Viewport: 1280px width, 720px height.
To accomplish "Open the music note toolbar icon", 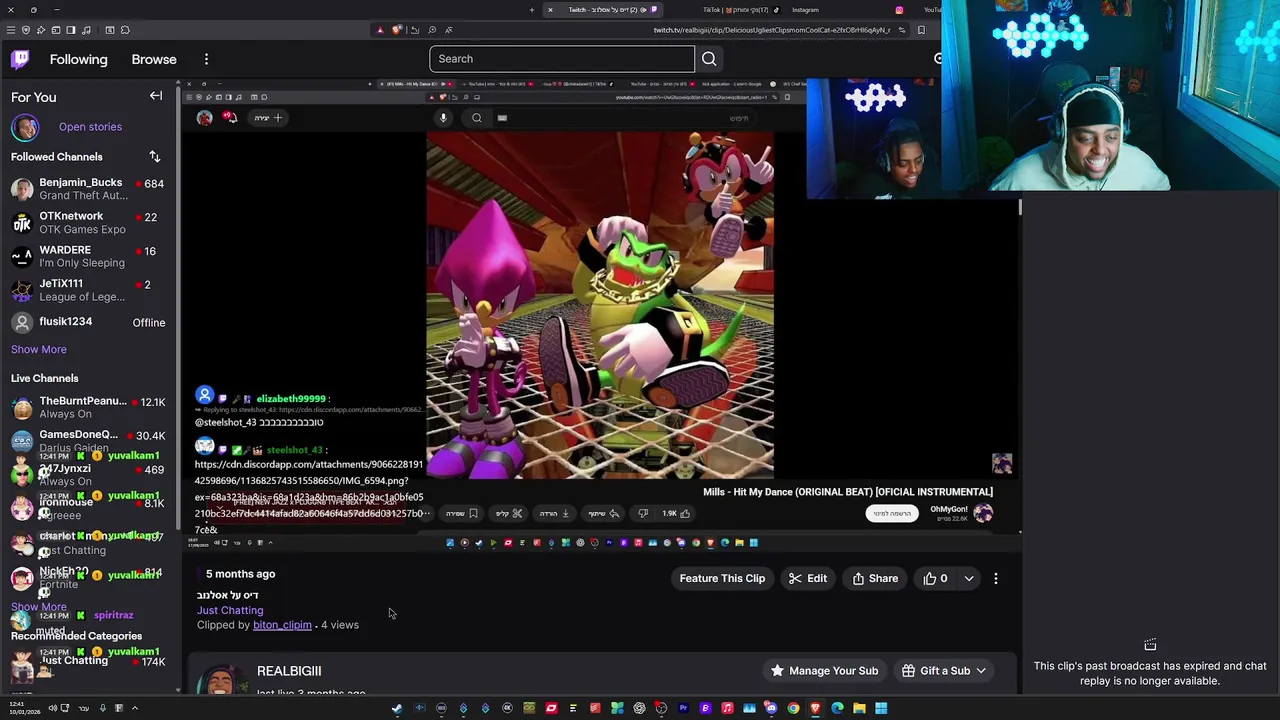I will coord(86,30).
